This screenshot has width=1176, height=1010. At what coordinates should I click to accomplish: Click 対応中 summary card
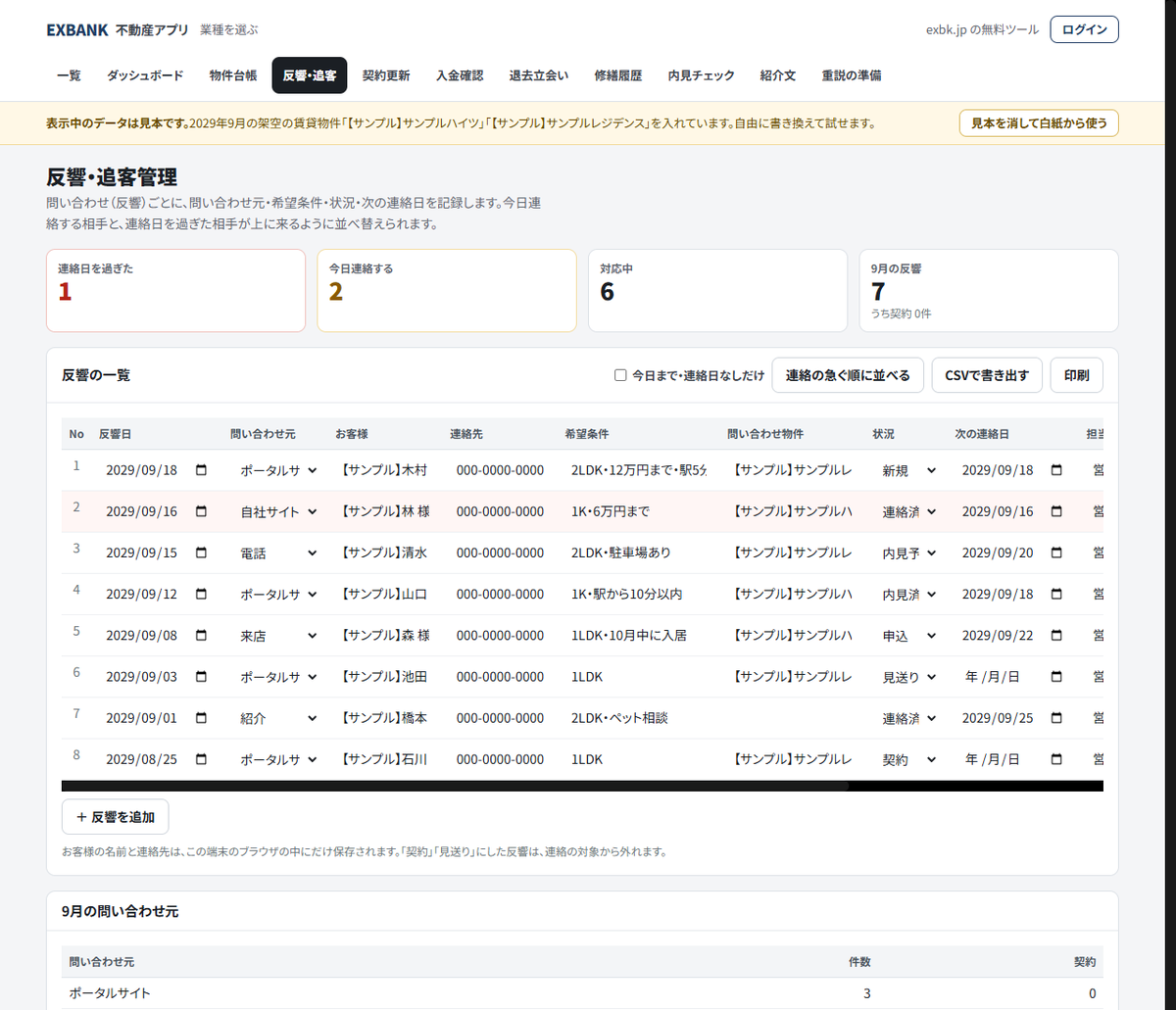tap(717, 290)
